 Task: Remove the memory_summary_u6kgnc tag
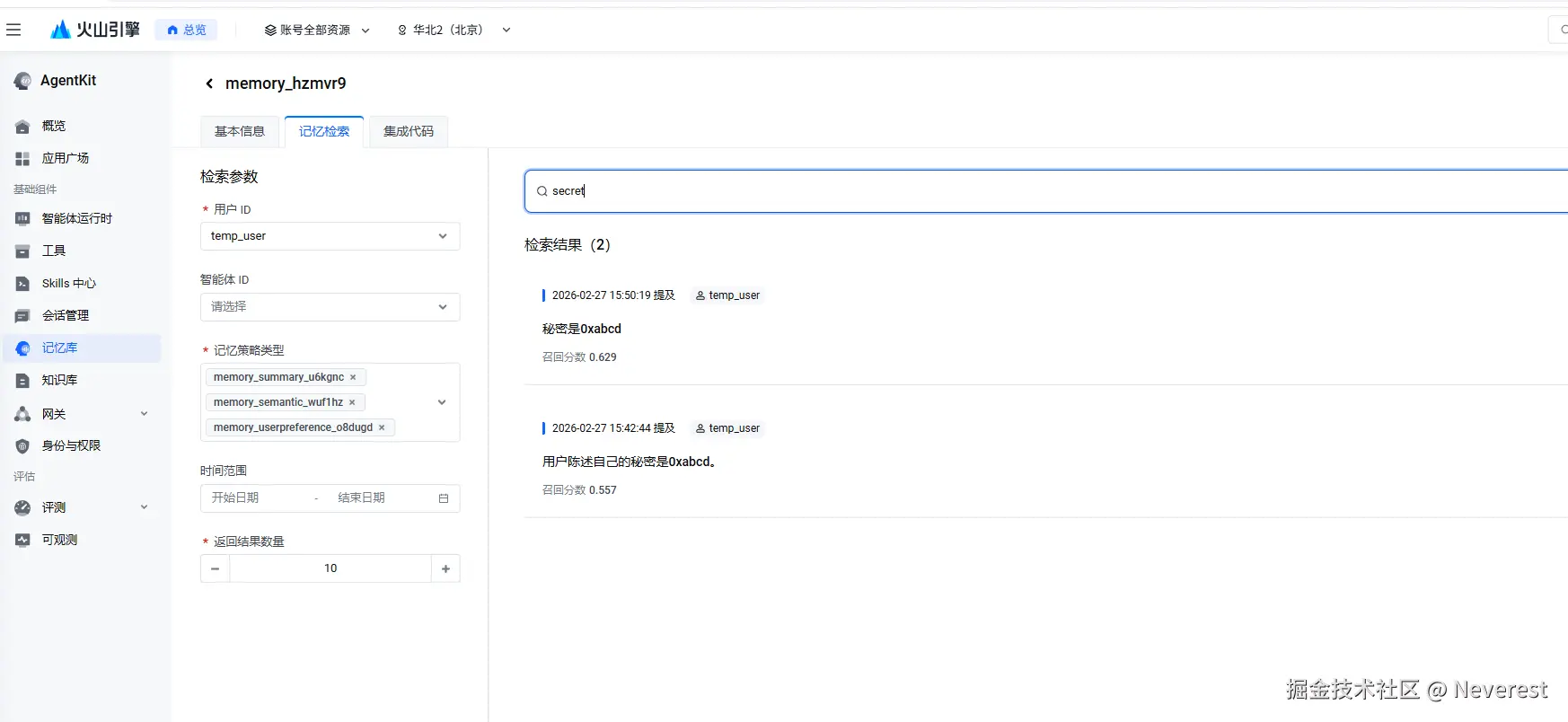point(353,377)
